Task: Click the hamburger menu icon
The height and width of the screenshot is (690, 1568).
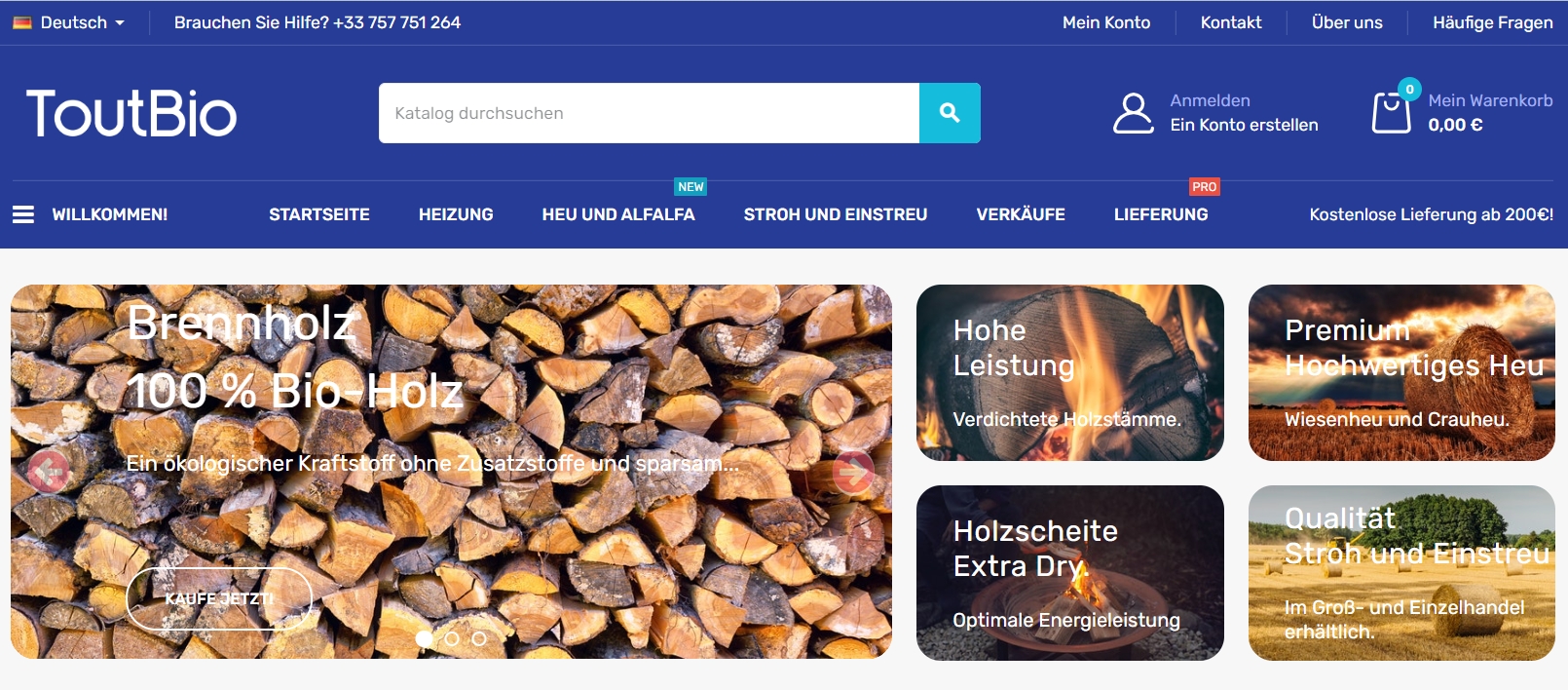Action: (23, 214)
